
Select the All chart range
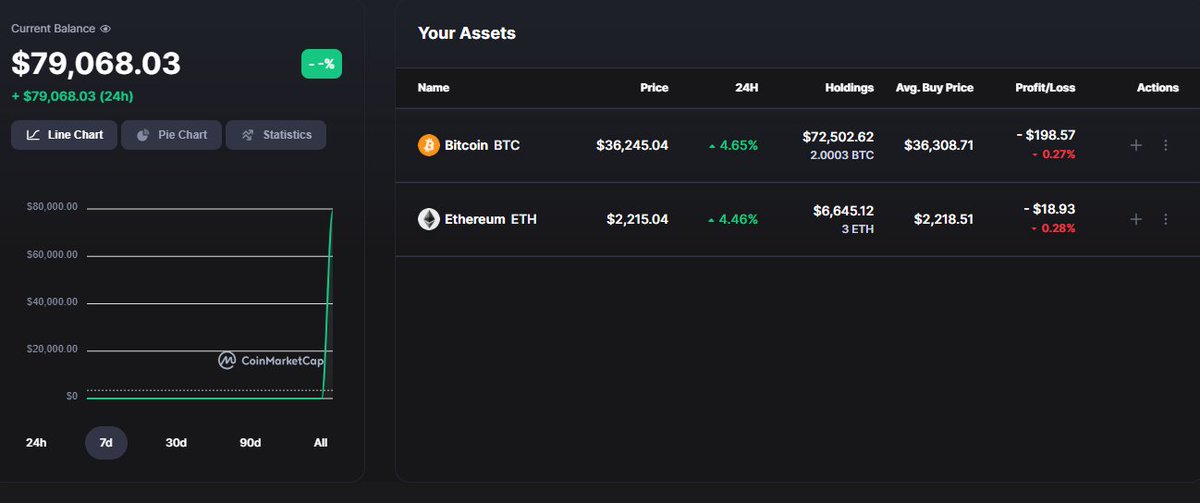tap(320, 442)
